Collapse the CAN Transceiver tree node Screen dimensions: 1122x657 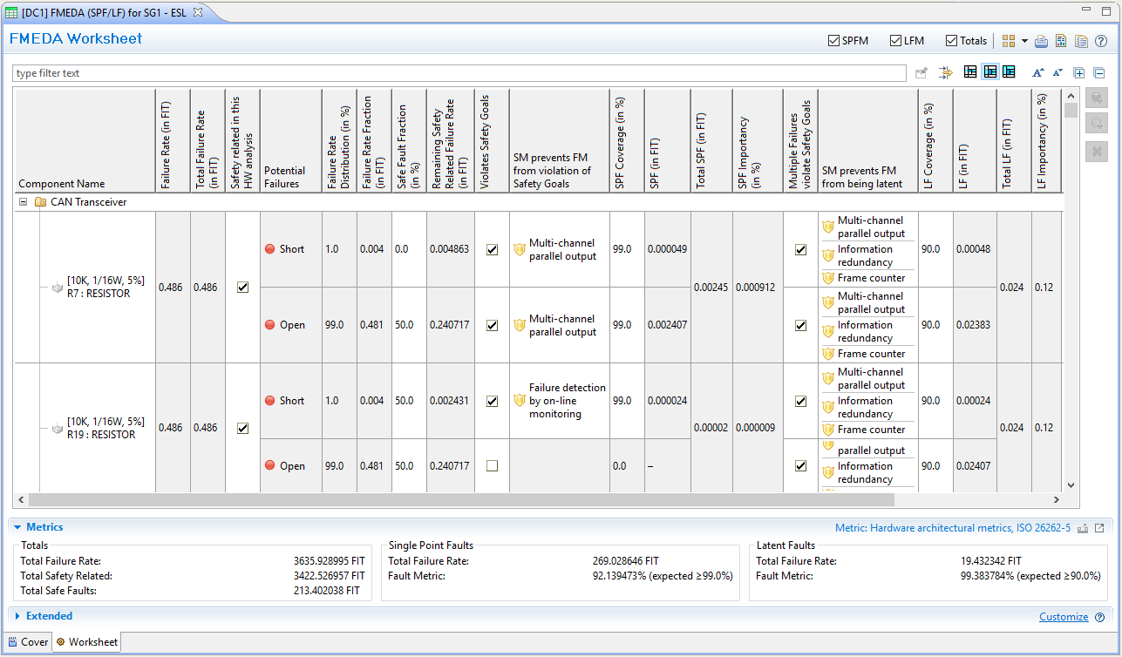click(23, 202)
